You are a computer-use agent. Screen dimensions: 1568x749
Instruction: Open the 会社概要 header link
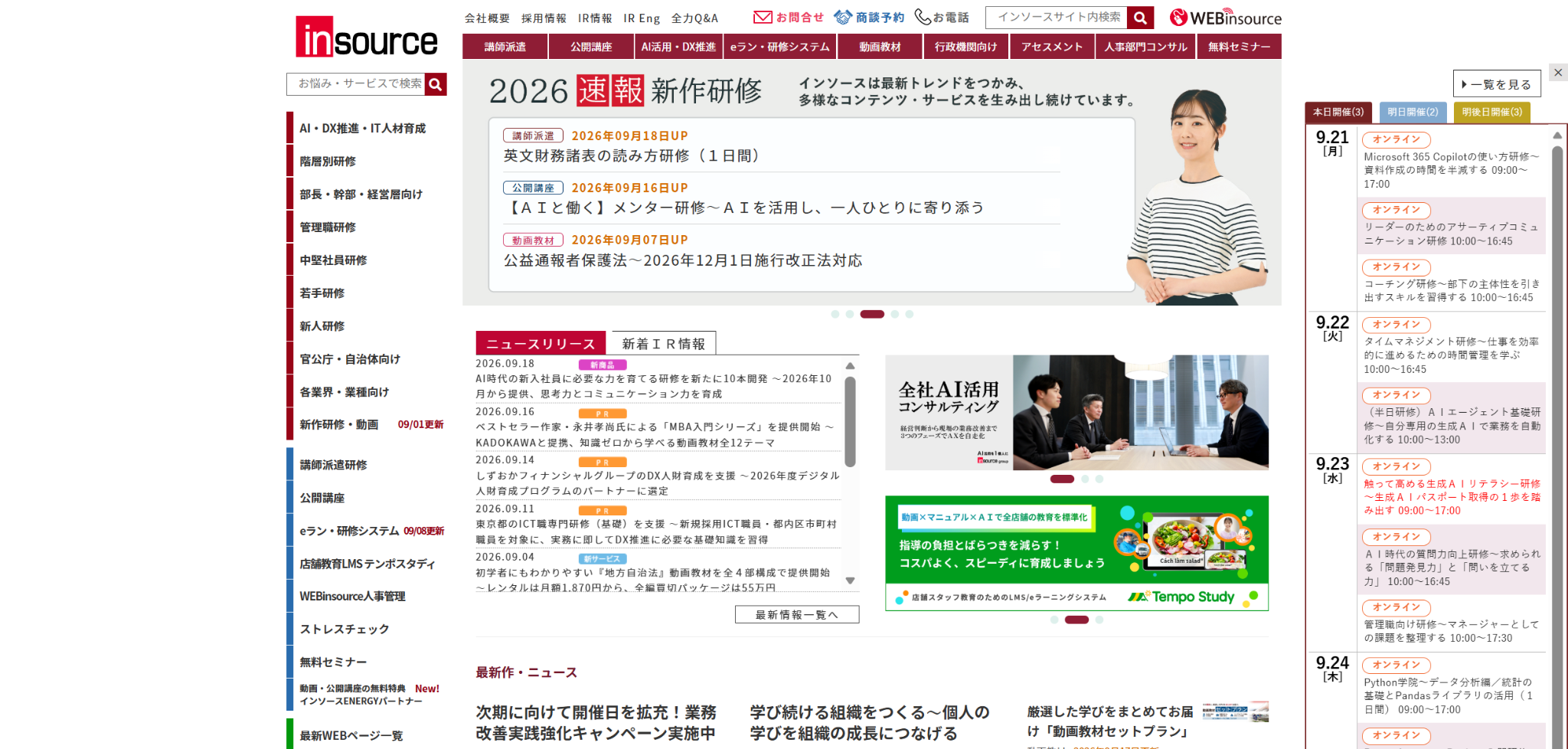(x=487, y=18)
